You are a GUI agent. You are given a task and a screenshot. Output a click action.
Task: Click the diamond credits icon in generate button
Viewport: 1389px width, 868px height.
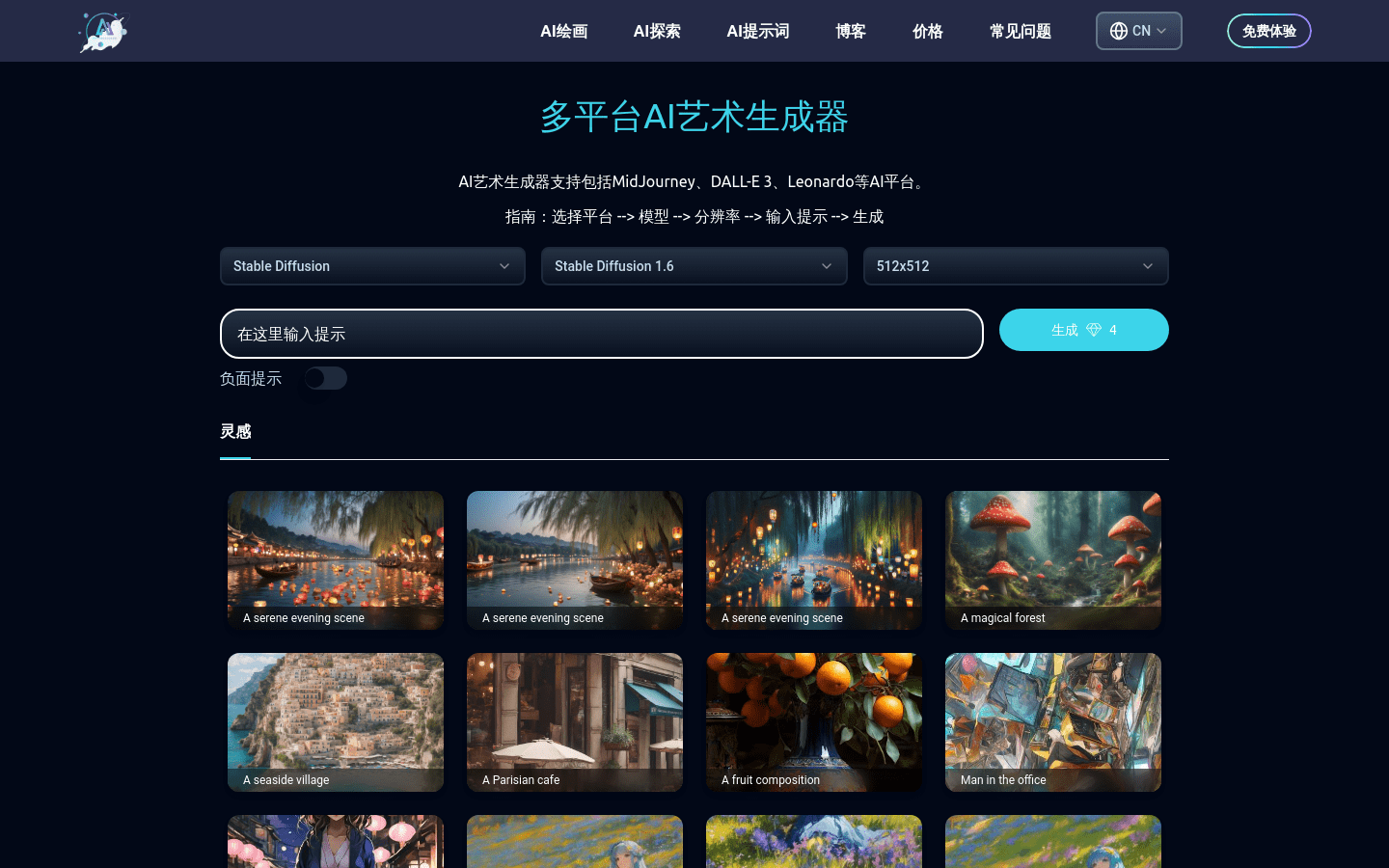click(x=1094, y=330)
